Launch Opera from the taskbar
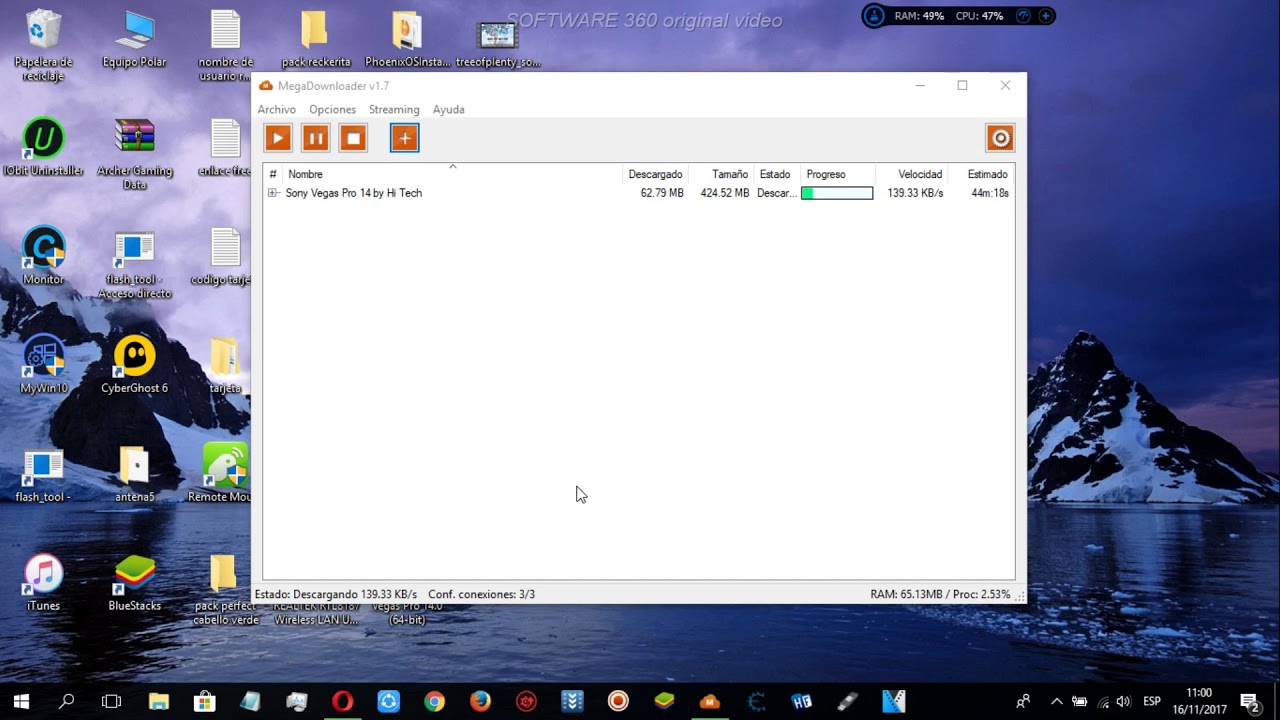1280x720 pixels. pyautogui.click(x=342, y=701)
